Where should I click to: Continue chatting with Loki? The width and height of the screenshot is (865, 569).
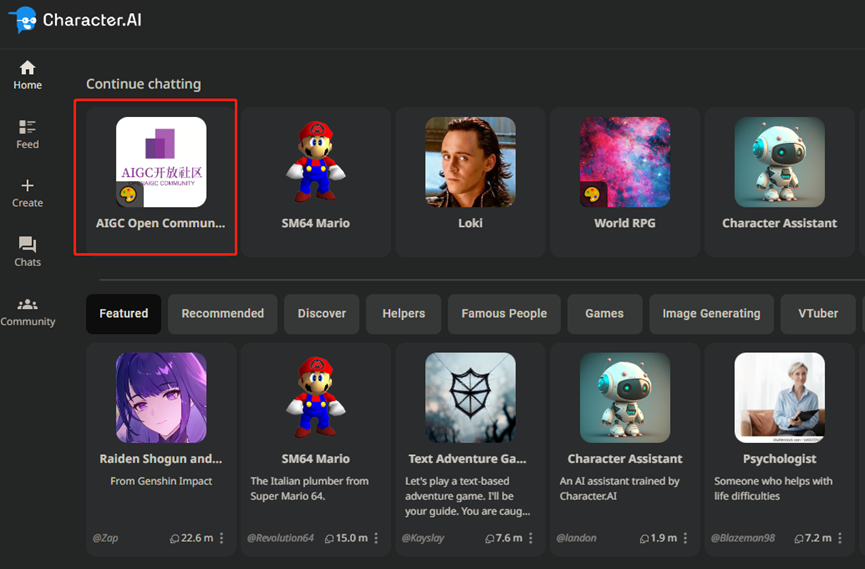click(470, 175)
